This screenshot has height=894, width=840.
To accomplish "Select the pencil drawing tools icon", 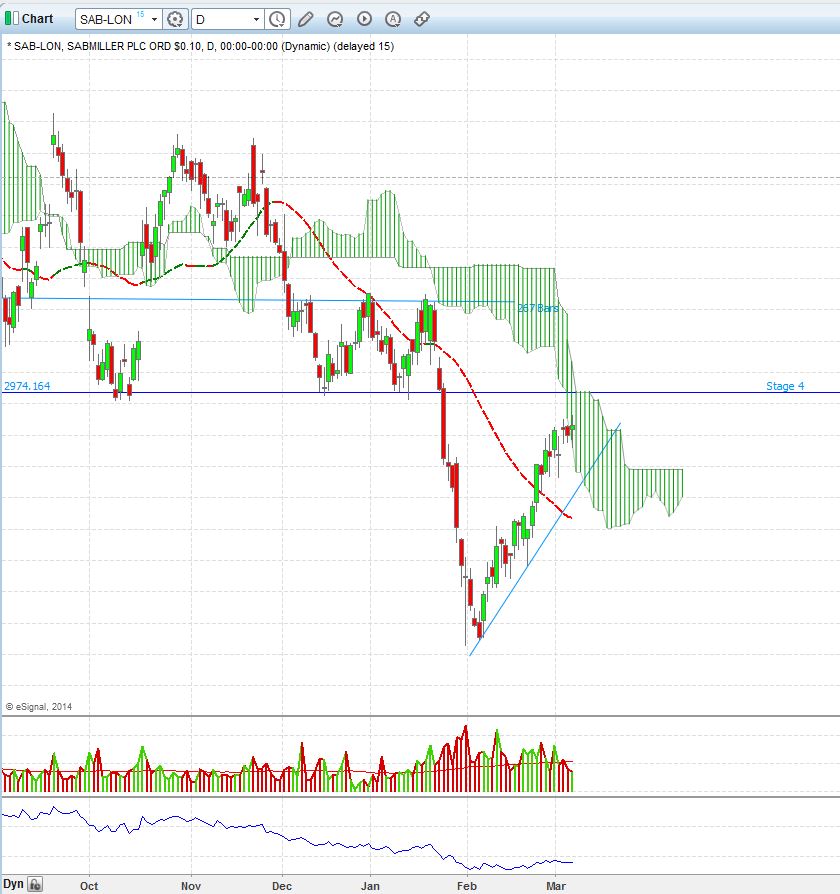I will click(306, 19).
